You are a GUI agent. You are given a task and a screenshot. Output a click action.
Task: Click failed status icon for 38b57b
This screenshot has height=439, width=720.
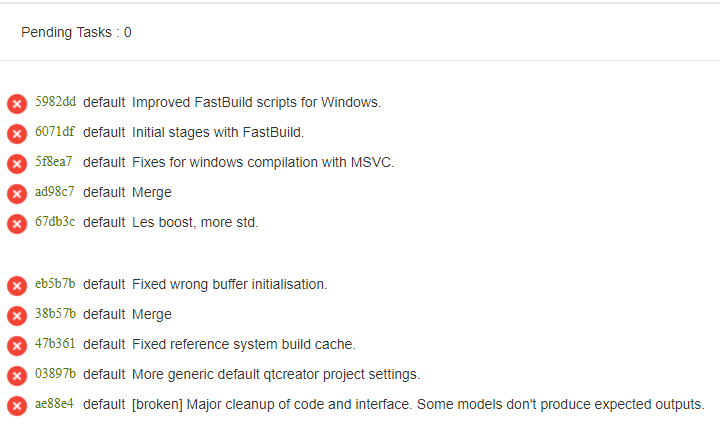pos(17,316)
